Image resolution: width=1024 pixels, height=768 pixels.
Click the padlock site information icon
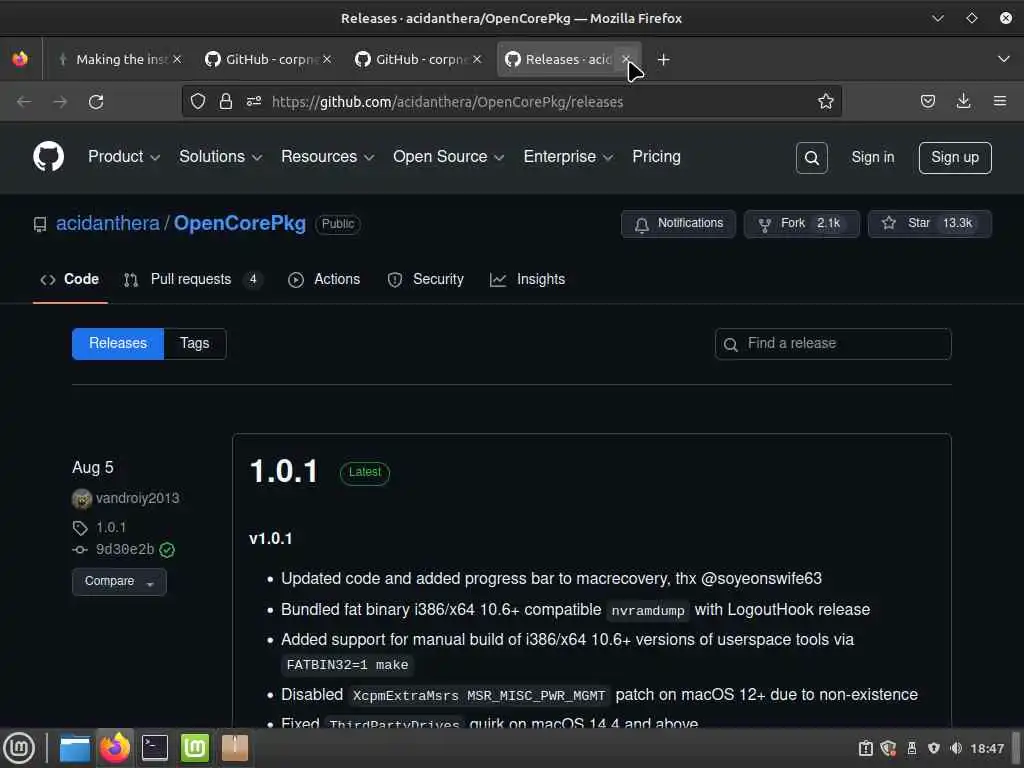pos(225,101)
